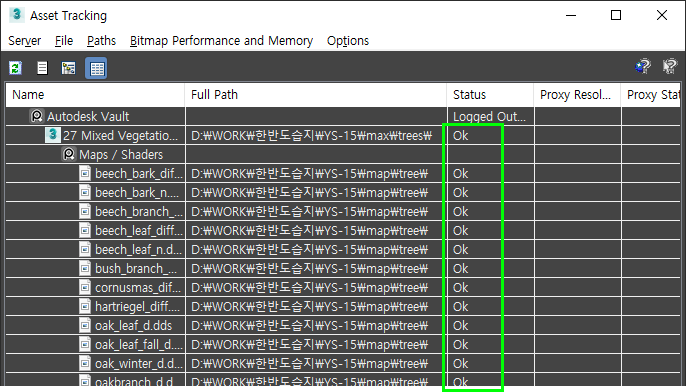
Task: Select the beech_leaf_diff... asset name
Action: (x=139, y=231)
